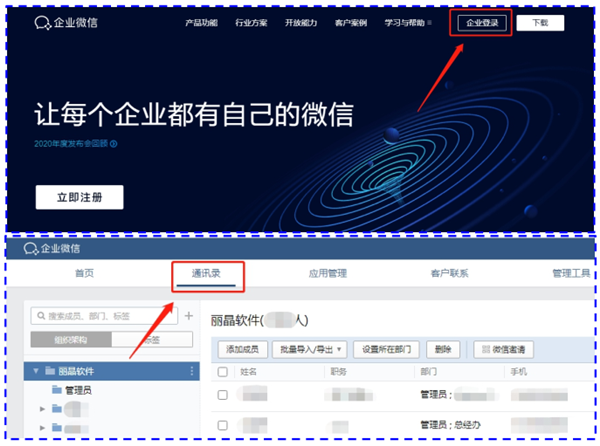Expand the second blurred department in the tree
The height and width of the screenshot is (446, 600).
click(x=42, y=428)
